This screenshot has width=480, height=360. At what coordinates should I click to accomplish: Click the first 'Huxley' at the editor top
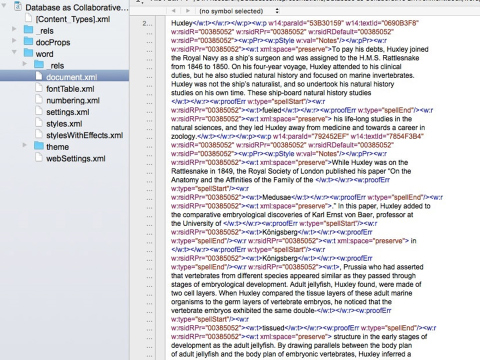click(182, 23)
